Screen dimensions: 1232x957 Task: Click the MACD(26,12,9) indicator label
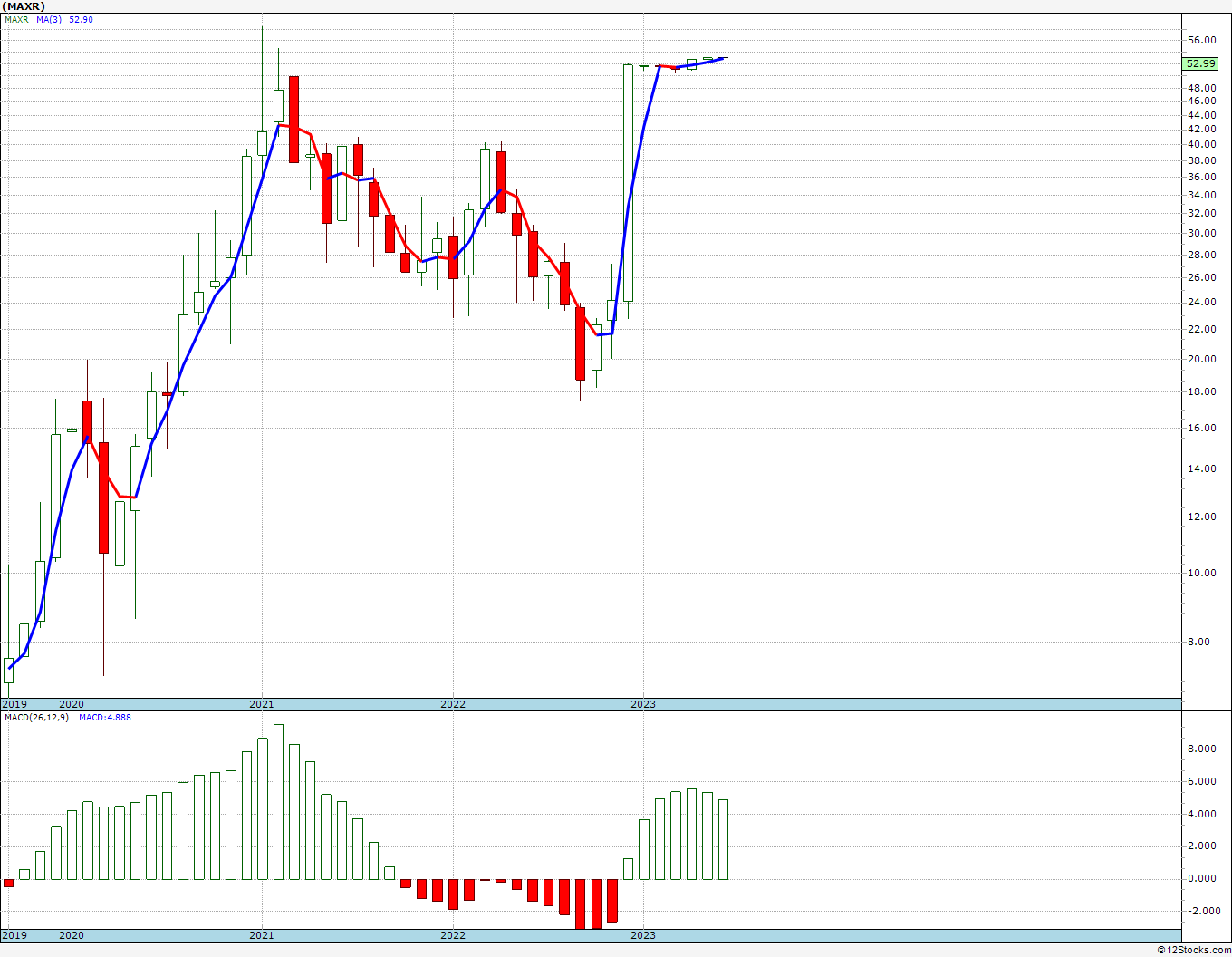point(37,717)
